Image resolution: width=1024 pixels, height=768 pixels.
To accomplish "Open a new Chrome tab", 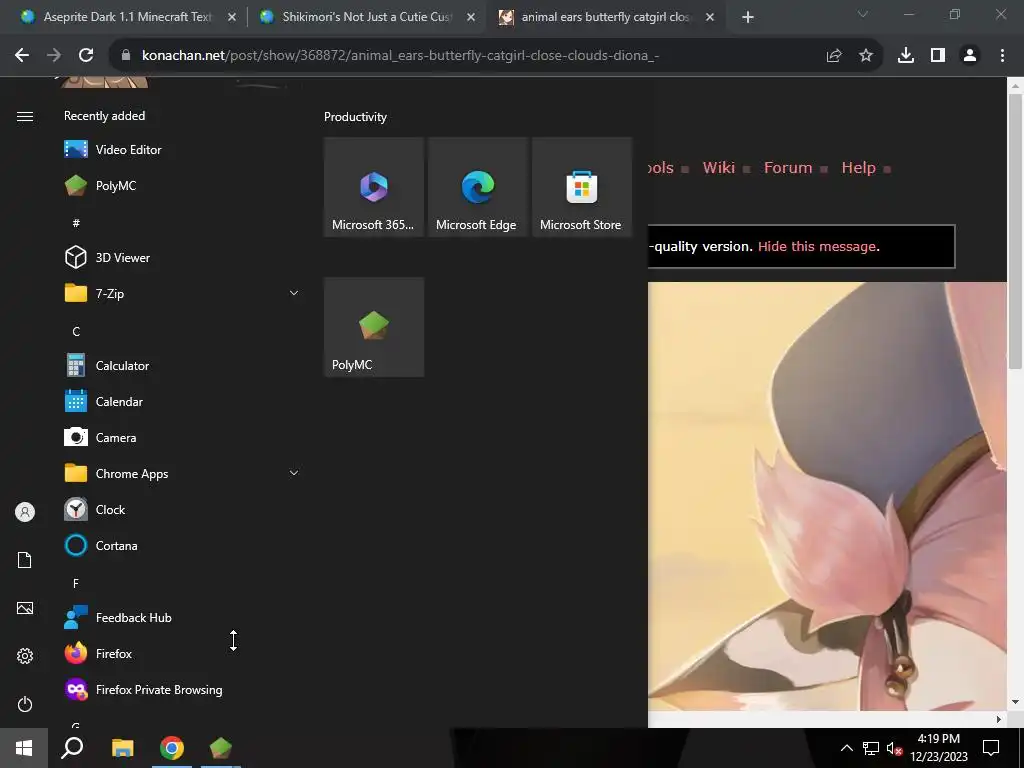I will pos(748,18).
